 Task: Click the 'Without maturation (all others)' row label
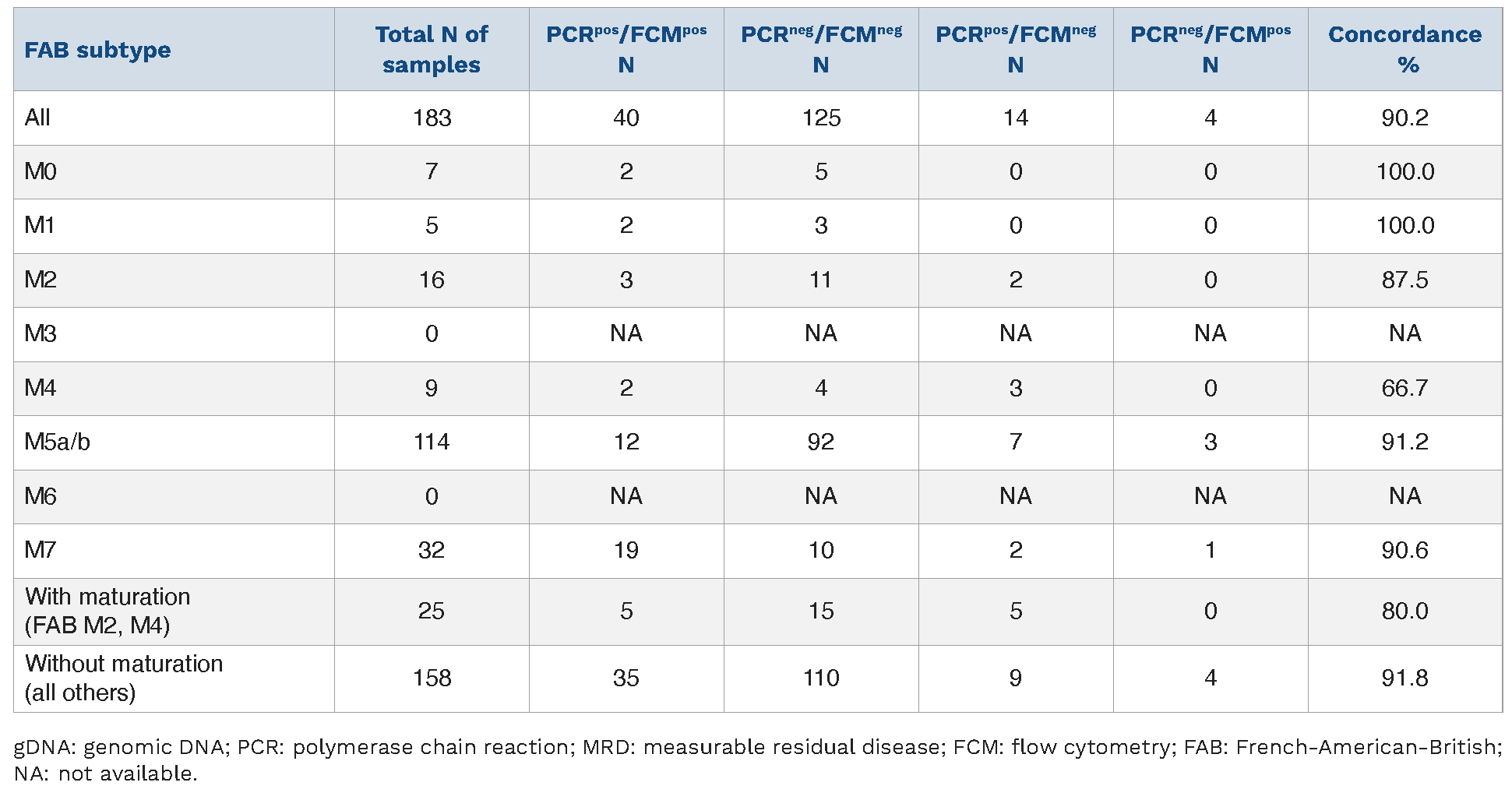(124, 678)
